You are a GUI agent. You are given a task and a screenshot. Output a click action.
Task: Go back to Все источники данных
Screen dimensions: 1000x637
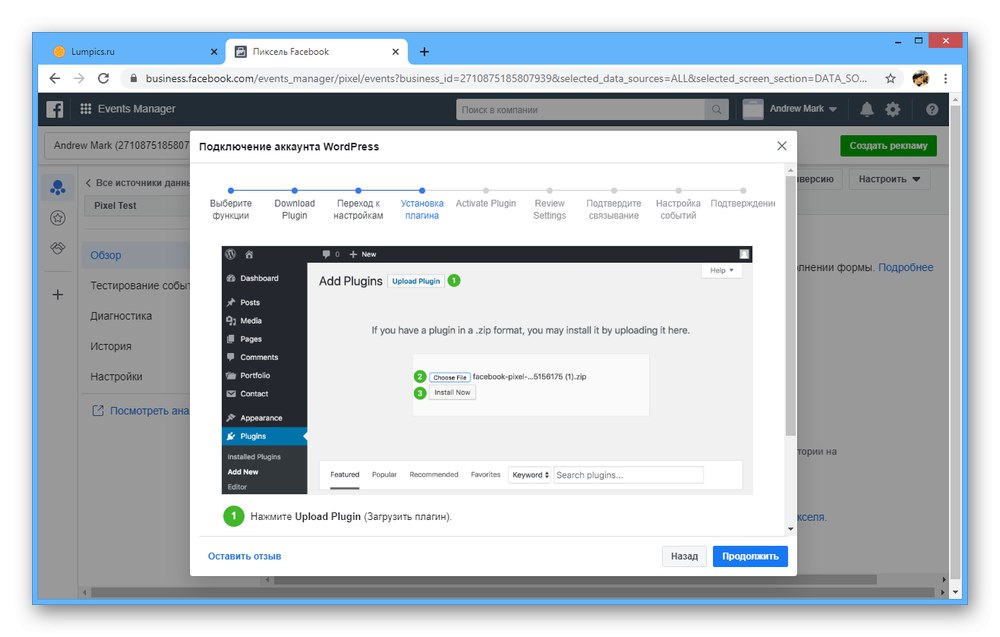coord(138,182)
